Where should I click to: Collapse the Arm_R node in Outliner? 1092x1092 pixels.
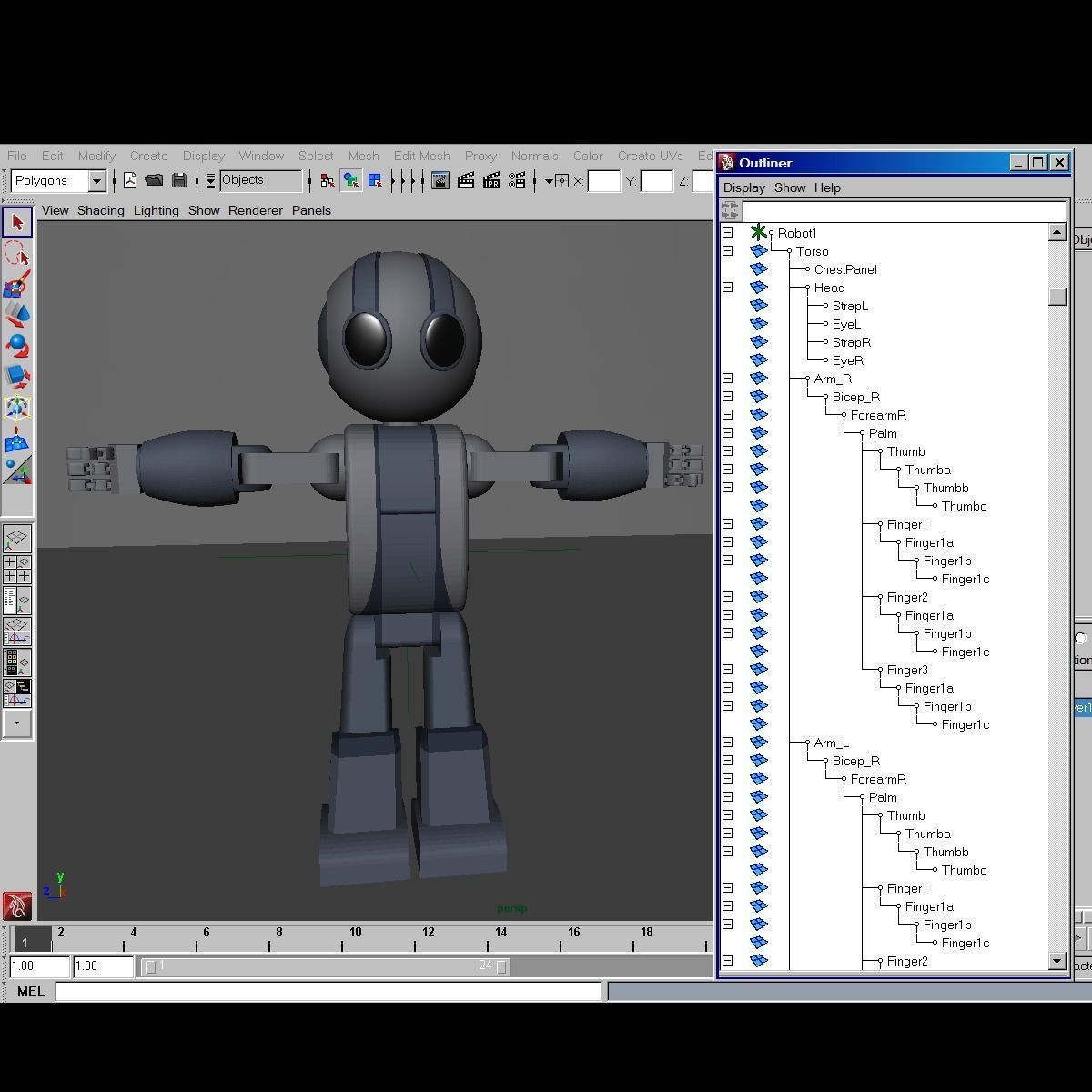(x=728, y=379)
